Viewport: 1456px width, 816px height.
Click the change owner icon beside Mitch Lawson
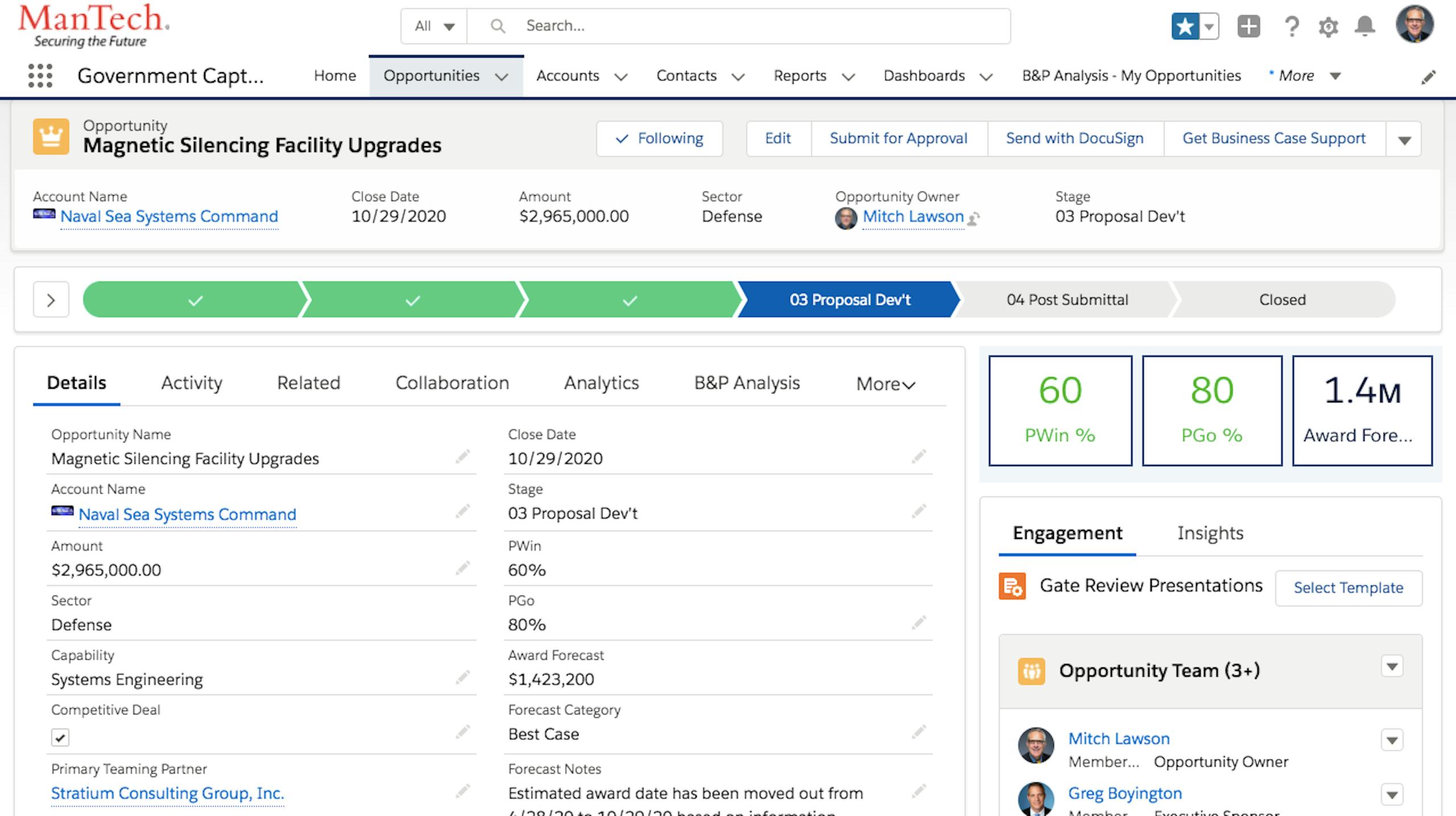974,218
